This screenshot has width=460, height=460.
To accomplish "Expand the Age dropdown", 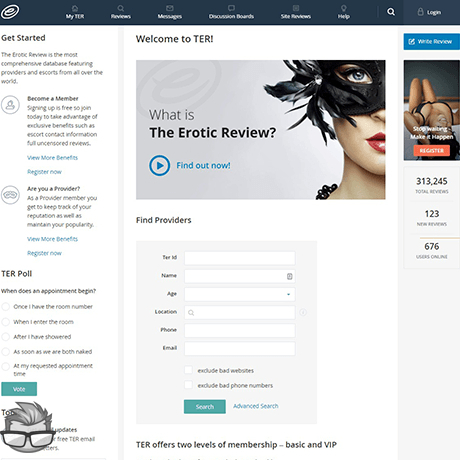I will 240,294.
